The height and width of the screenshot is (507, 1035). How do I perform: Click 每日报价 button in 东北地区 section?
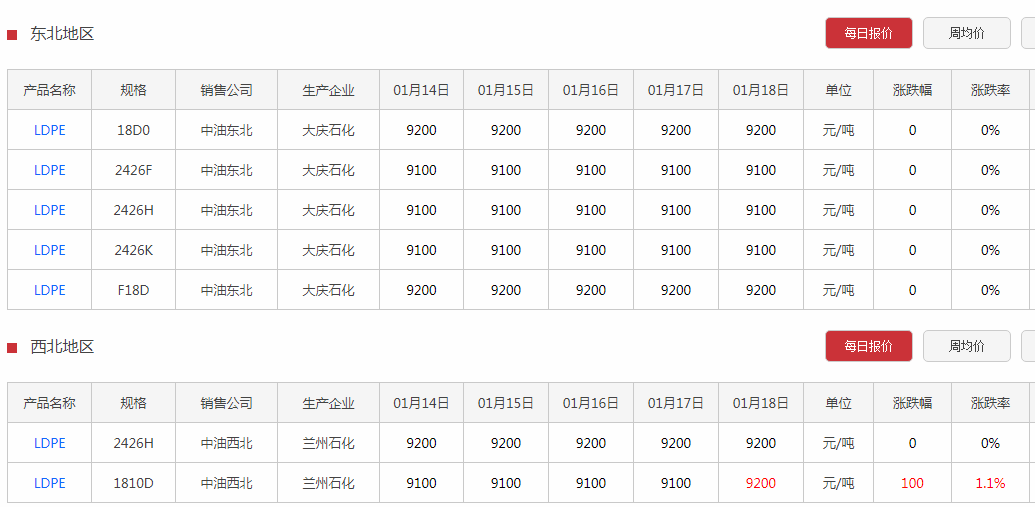click(869, 33)
